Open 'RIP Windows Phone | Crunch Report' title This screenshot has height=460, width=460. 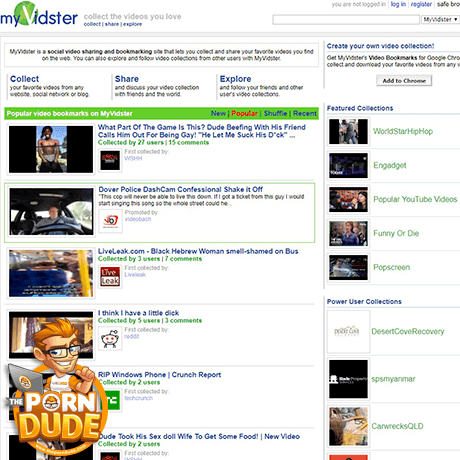[x=159, y=375]
